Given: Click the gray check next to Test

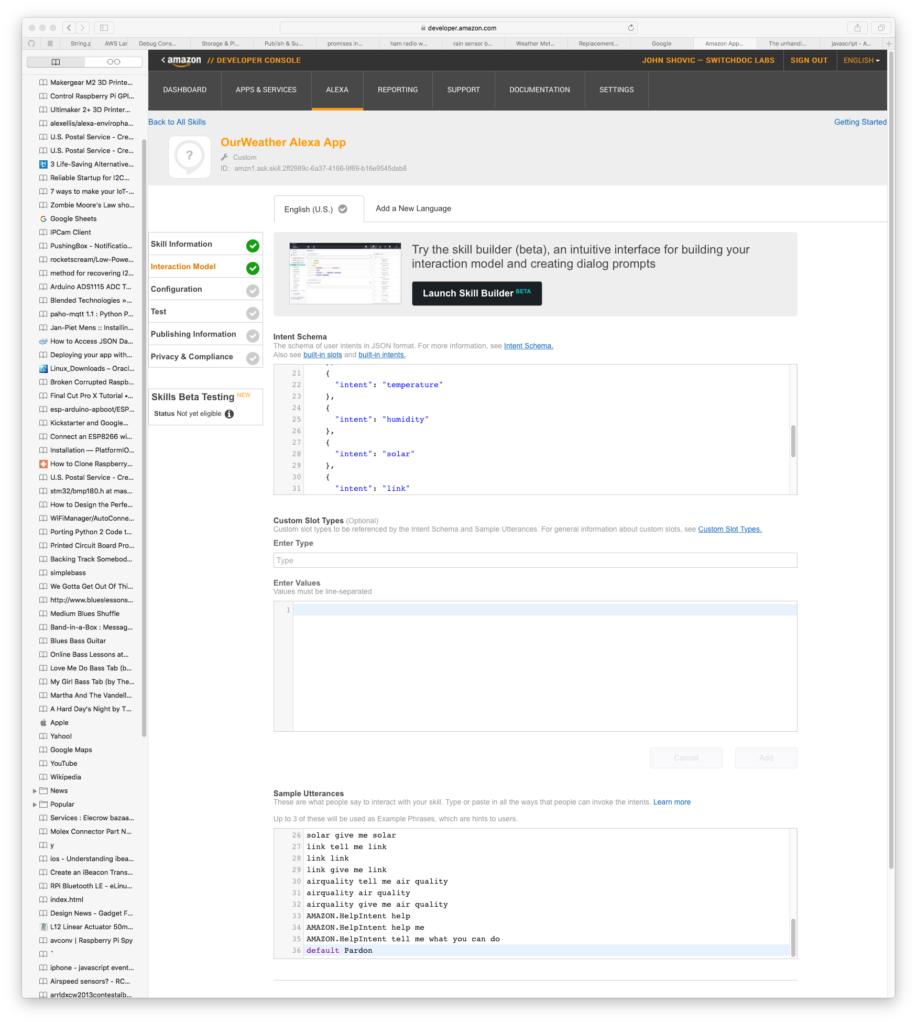Looking at the screenshot, I should [x=253, y=313].
